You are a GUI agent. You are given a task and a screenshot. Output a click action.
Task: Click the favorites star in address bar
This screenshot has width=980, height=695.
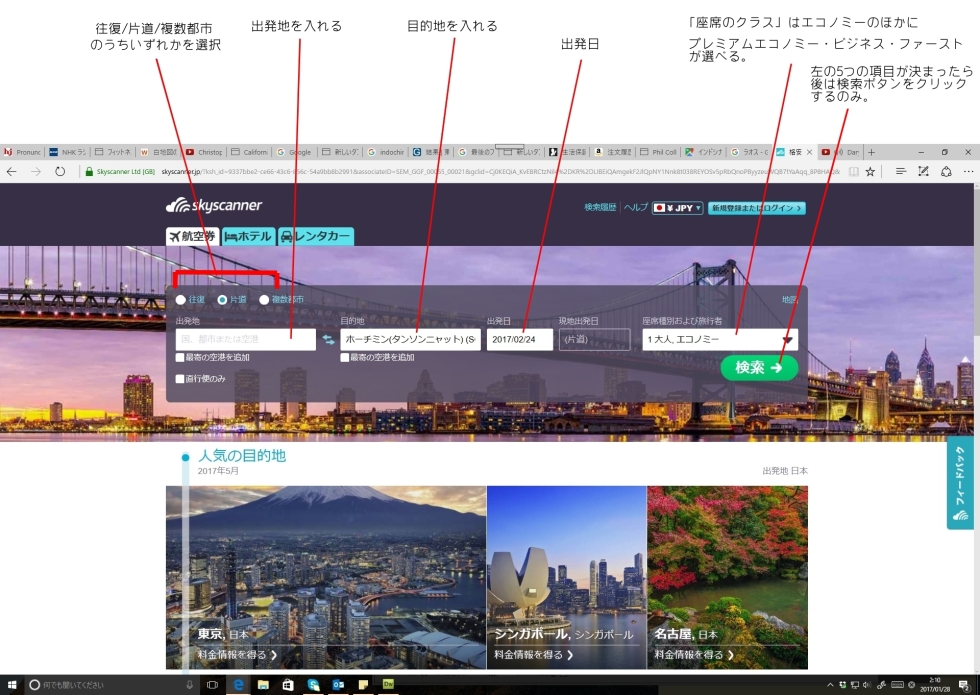click(x=870, y=172)
